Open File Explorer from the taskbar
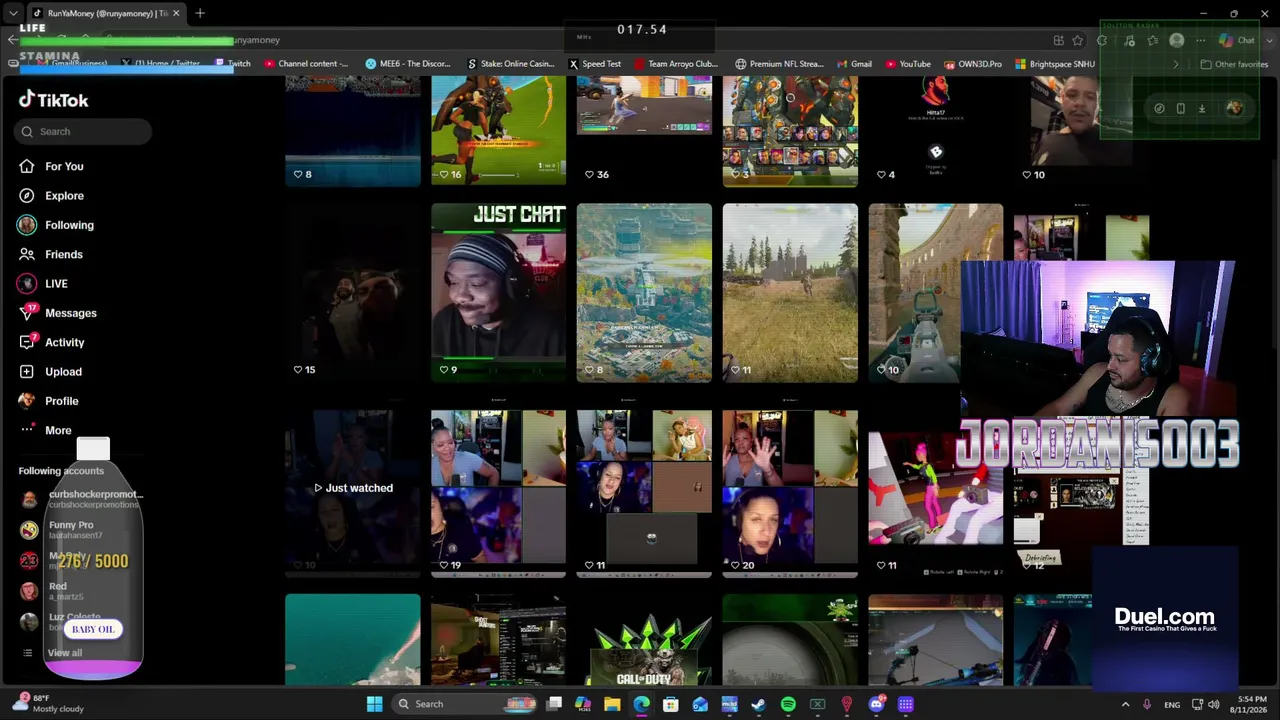The height and width of the screenshot is (720, 1280). coord(612,704)
